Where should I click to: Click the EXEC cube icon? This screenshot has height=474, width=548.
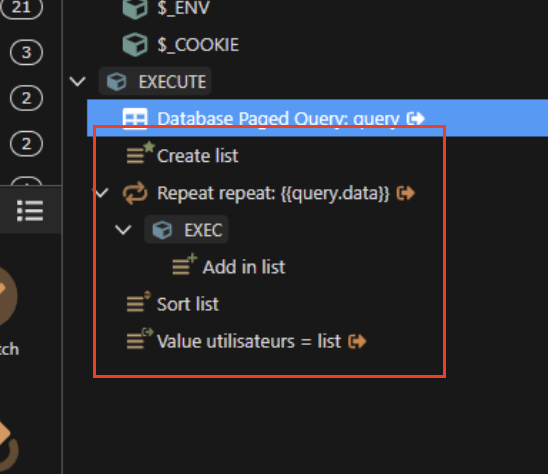[x=162, y=230]
